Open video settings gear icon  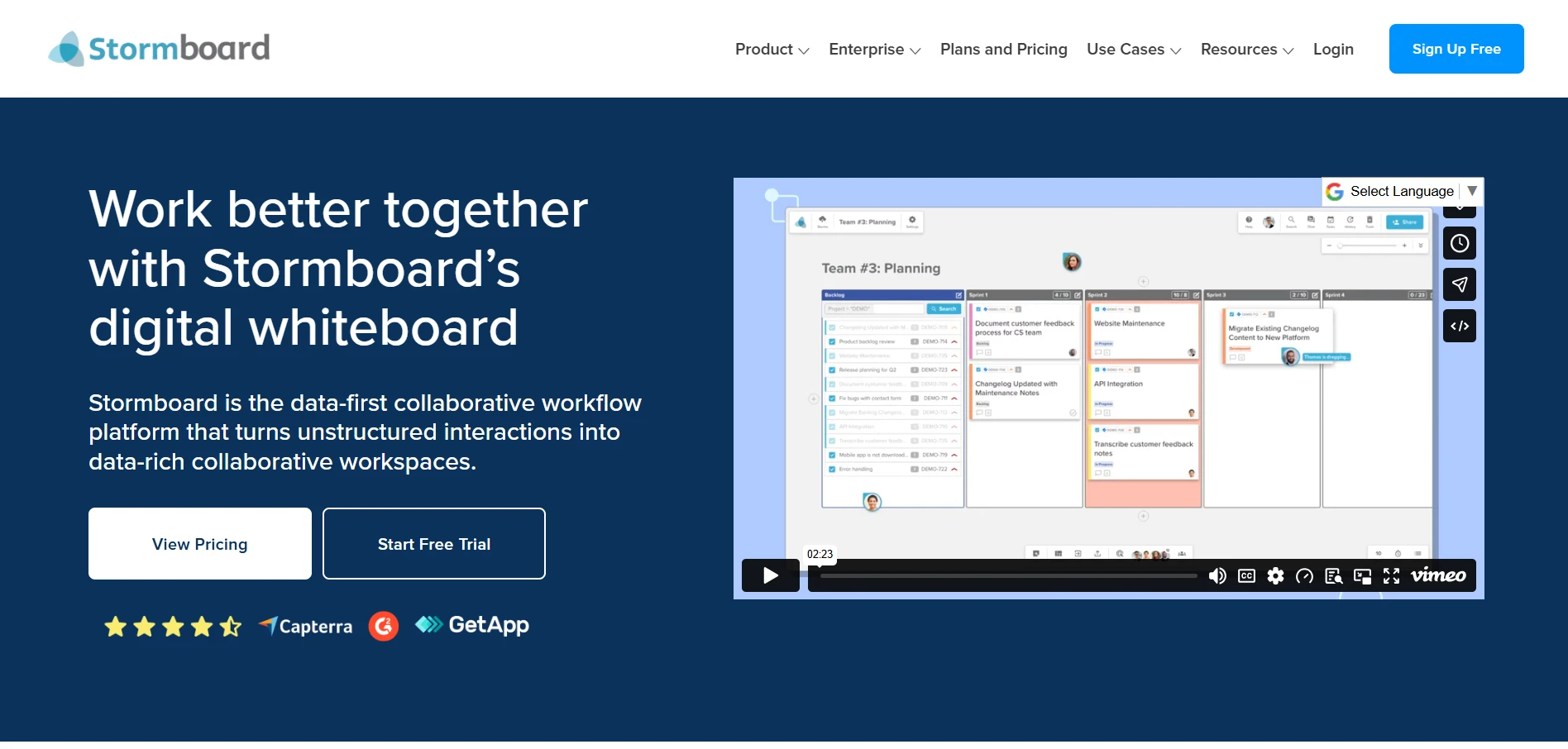(x=1275, y=576)
